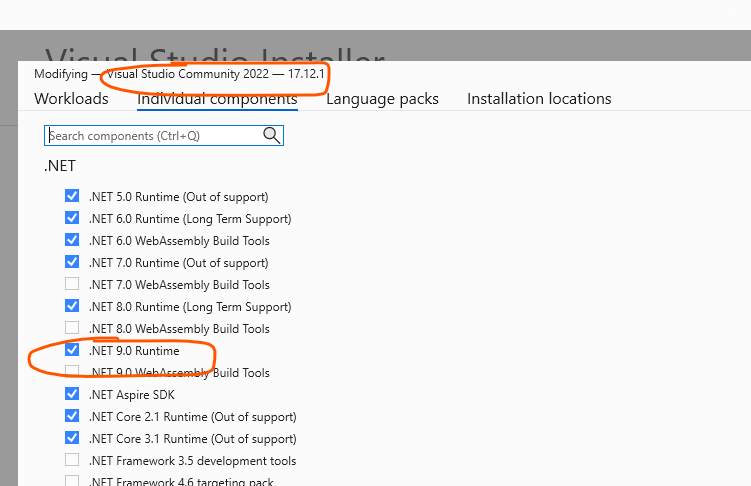Click '.NET Framework 3.5 development tools' label
The width and height of the screenshot is (751, 486).
pyautogui.click(x=193, y=461)
